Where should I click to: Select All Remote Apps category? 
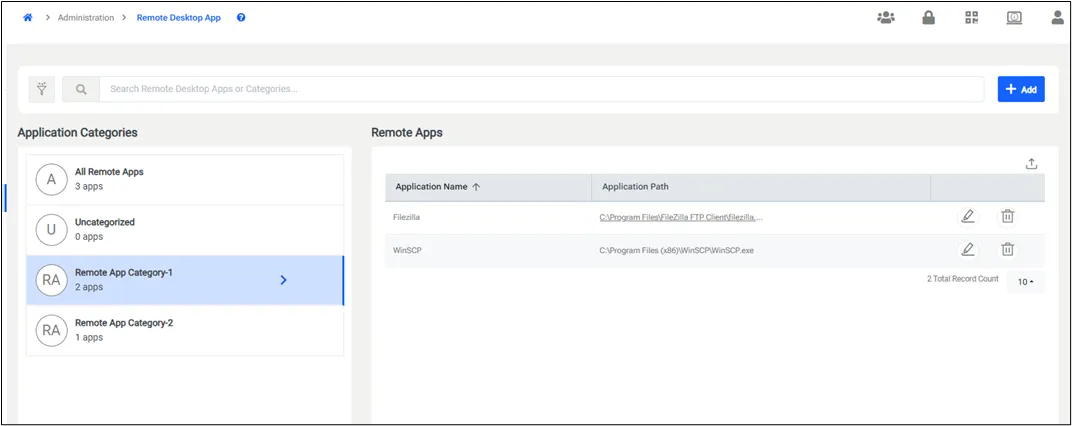click(x=185, y=179)
